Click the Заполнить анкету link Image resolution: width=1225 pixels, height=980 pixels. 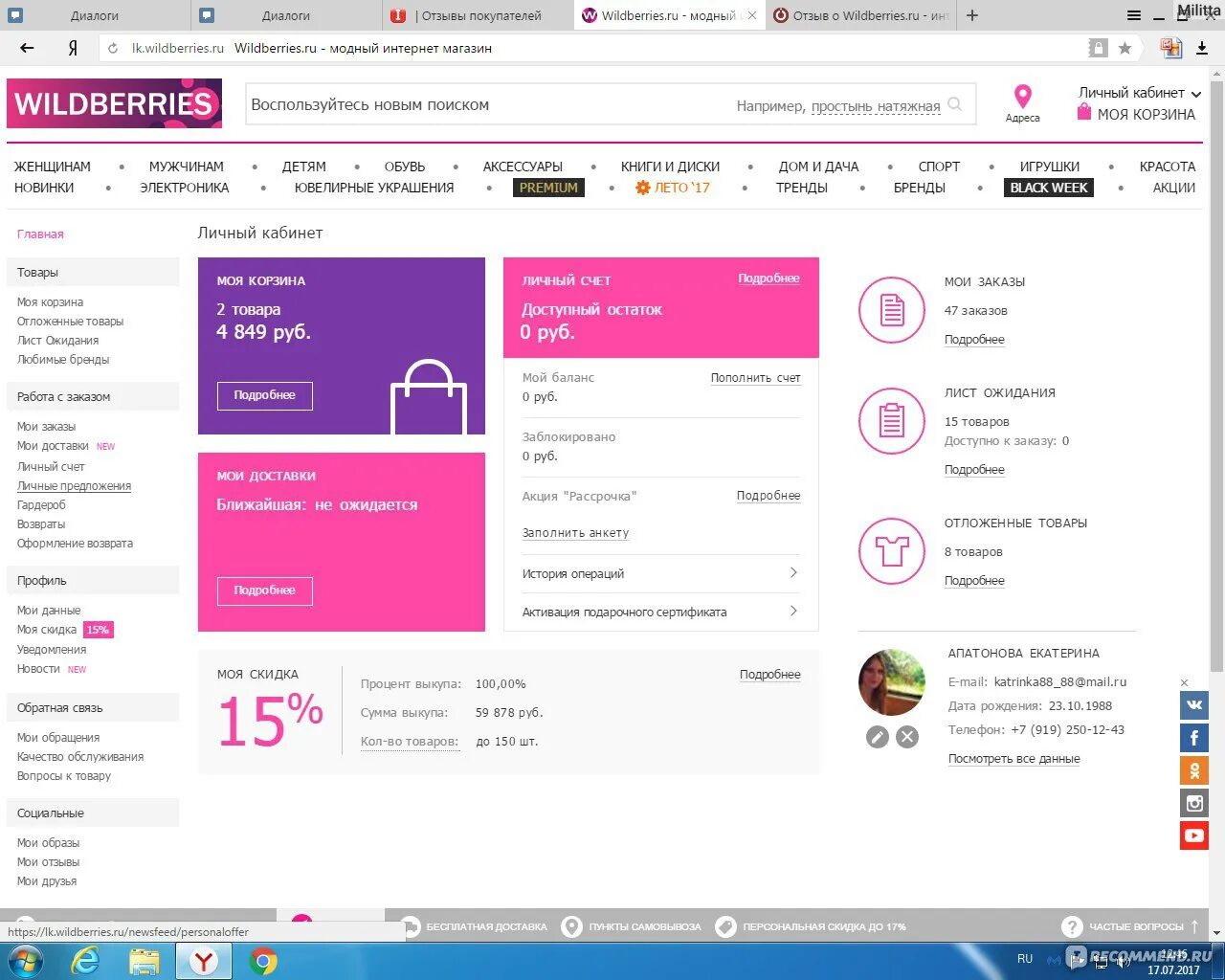coord(575,533)
